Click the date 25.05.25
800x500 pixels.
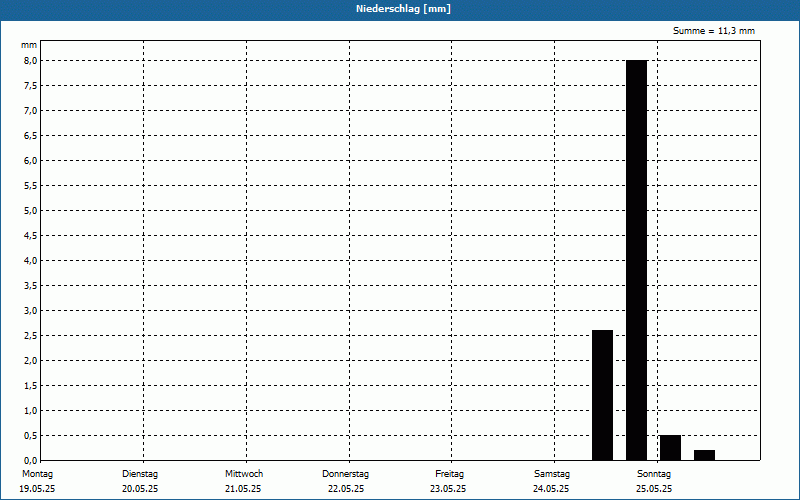[654, 489]
